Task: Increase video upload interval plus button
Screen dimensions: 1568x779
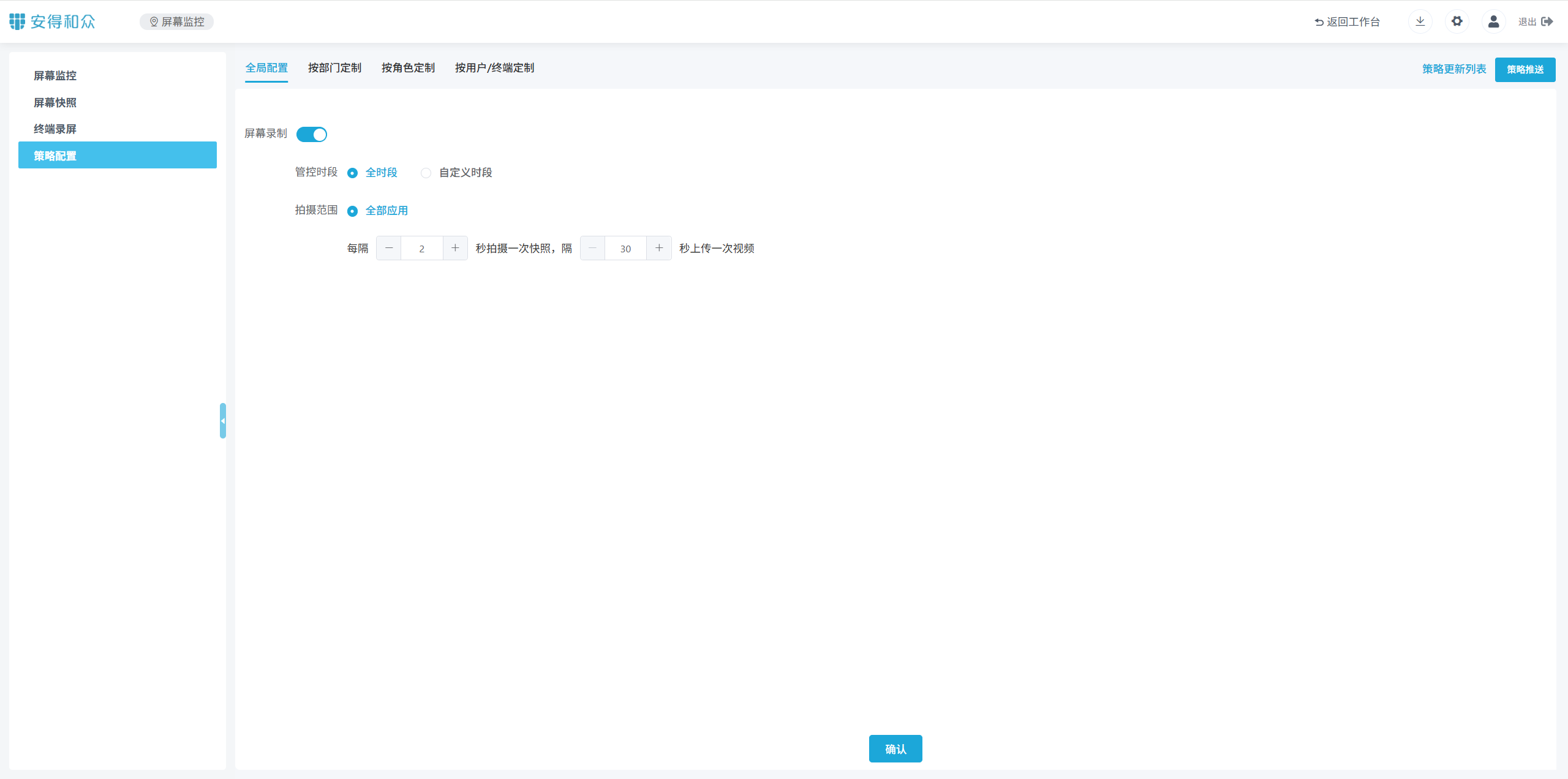Action: point(659,248)
